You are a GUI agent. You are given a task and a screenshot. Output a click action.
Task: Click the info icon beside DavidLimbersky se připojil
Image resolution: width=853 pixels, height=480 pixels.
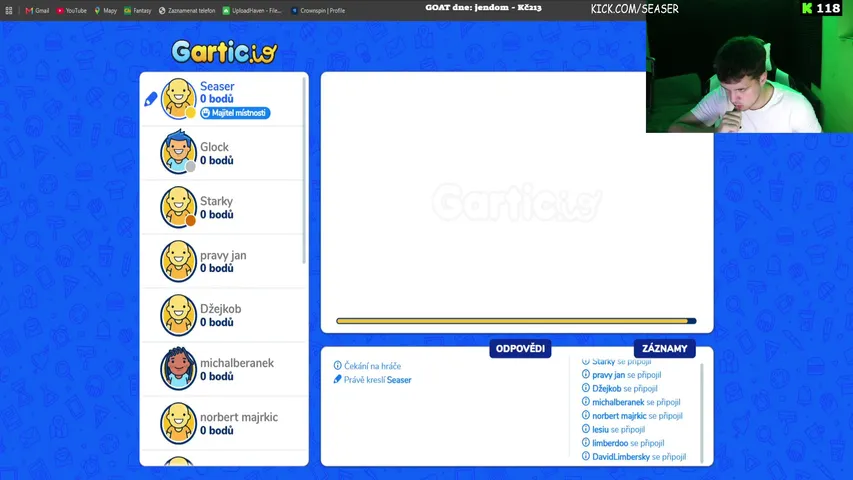[586, 456]
